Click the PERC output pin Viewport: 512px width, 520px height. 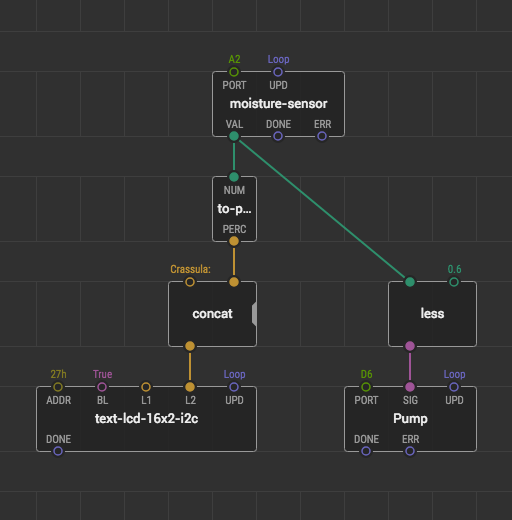coord(234,241)
